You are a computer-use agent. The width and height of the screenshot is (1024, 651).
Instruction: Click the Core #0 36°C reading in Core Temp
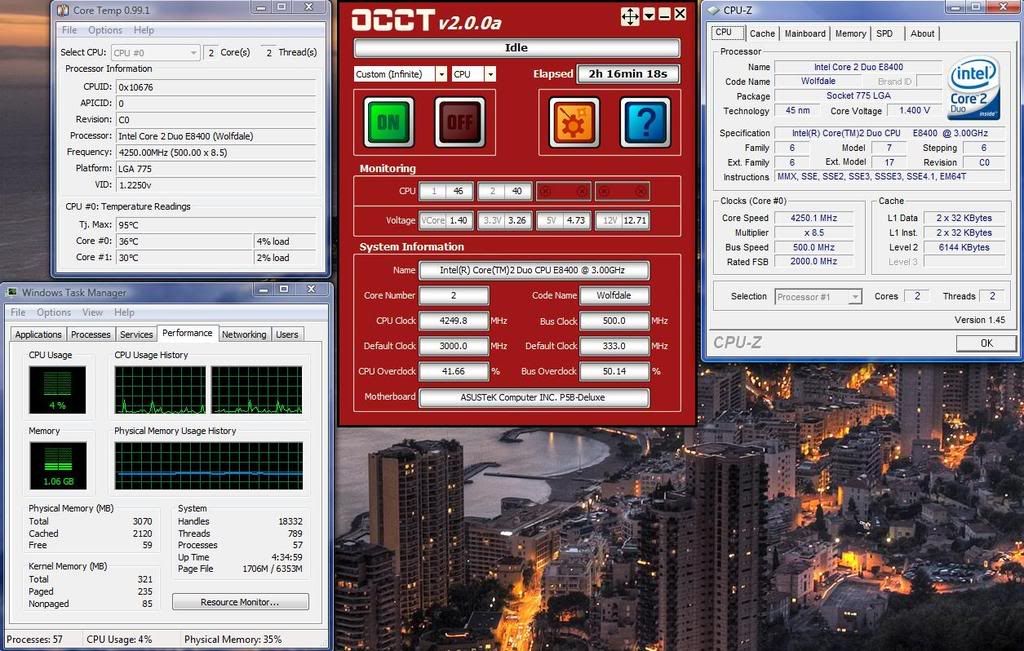point(184,241)
